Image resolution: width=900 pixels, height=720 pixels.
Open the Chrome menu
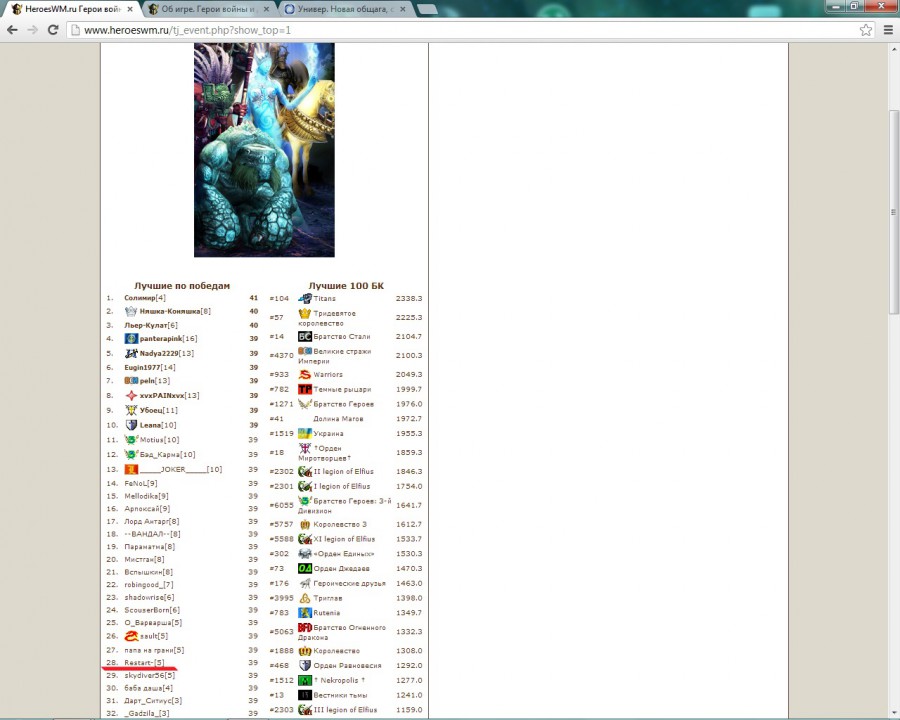click(888, 30)
